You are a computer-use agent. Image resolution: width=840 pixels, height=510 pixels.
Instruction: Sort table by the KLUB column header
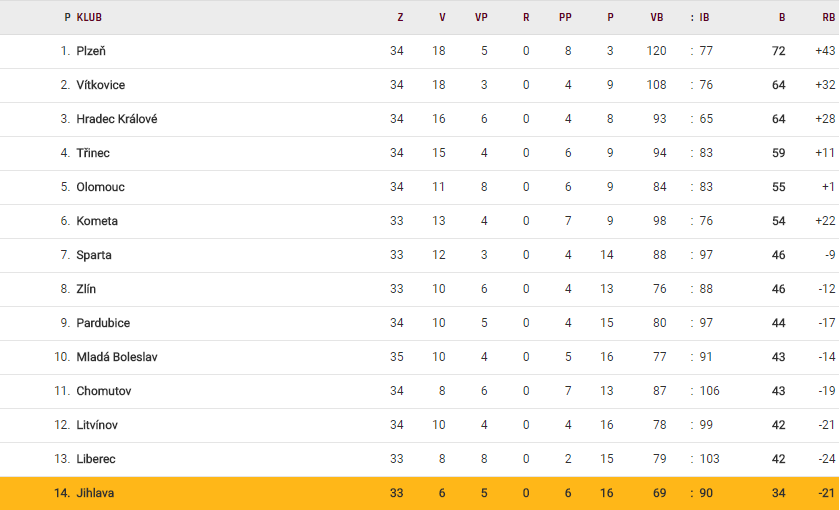(x=89, y=17)
